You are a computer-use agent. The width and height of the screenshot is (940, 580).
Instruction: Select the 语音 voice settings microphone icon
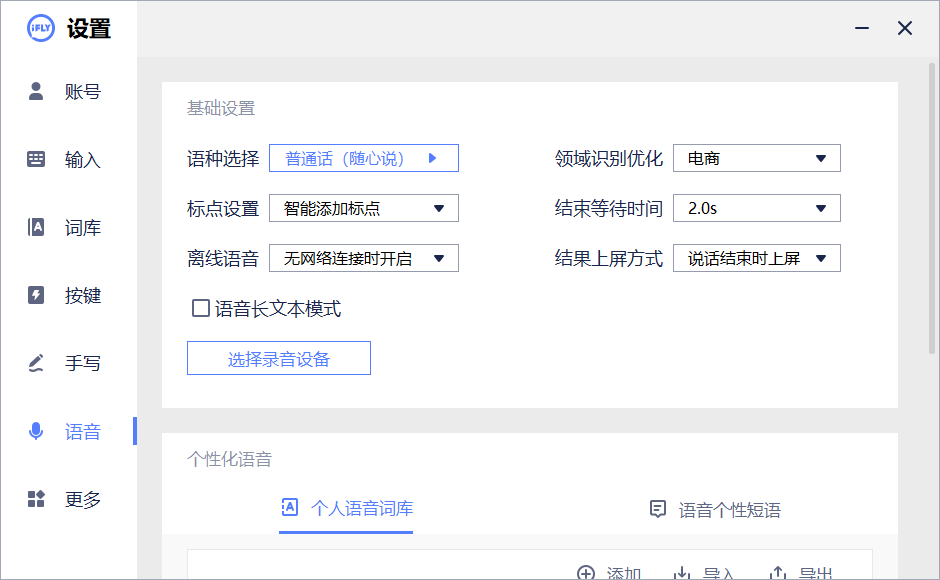pyautogui.click(x=37, y=431)
